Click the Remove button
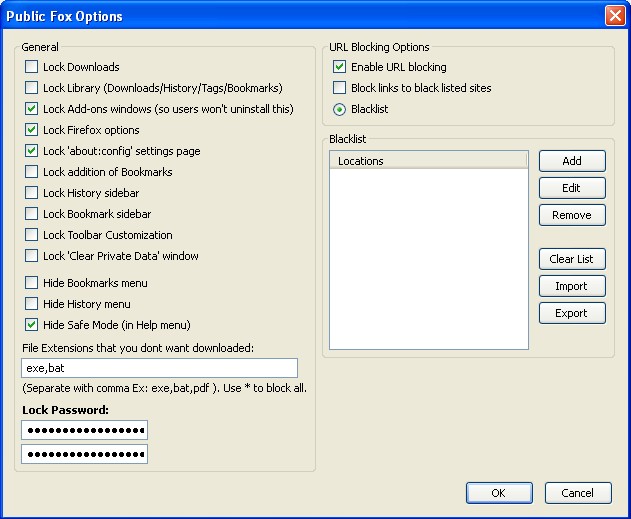Screen dimensions: 631x519 pos(572,215)
